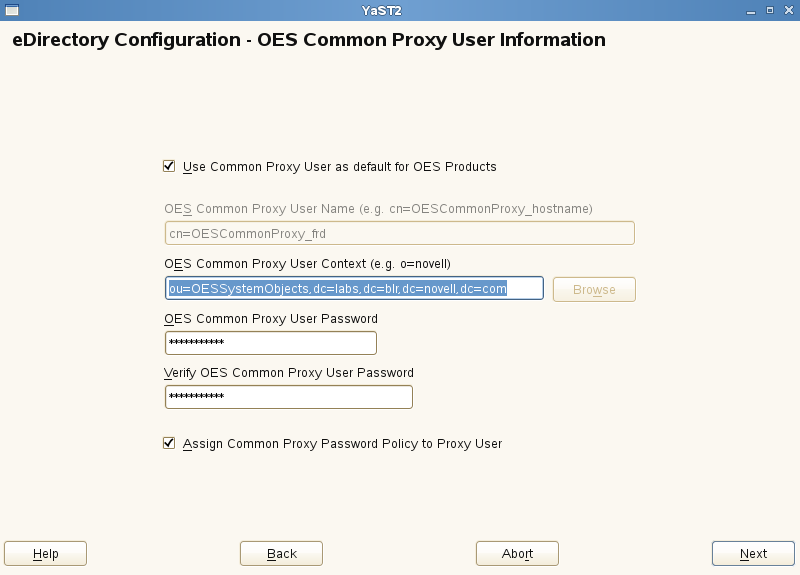This screenshot has width=800, height=575.
Task: Open the window menu icon in title bar
Action: pyautogui.click(x=10, y=9)
